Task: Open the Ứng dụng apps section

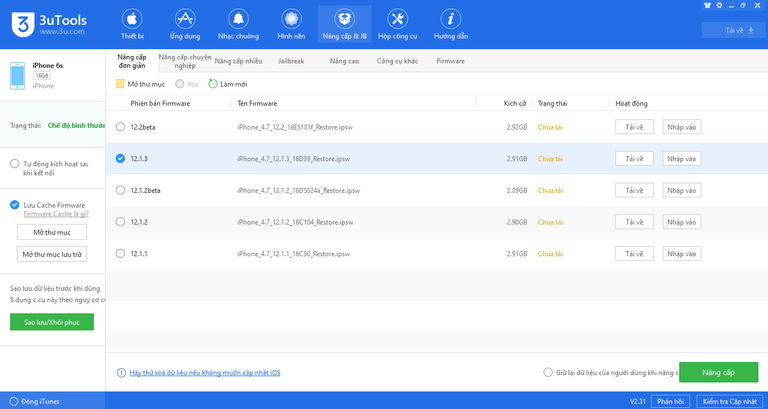Action: tap(185, 25)
